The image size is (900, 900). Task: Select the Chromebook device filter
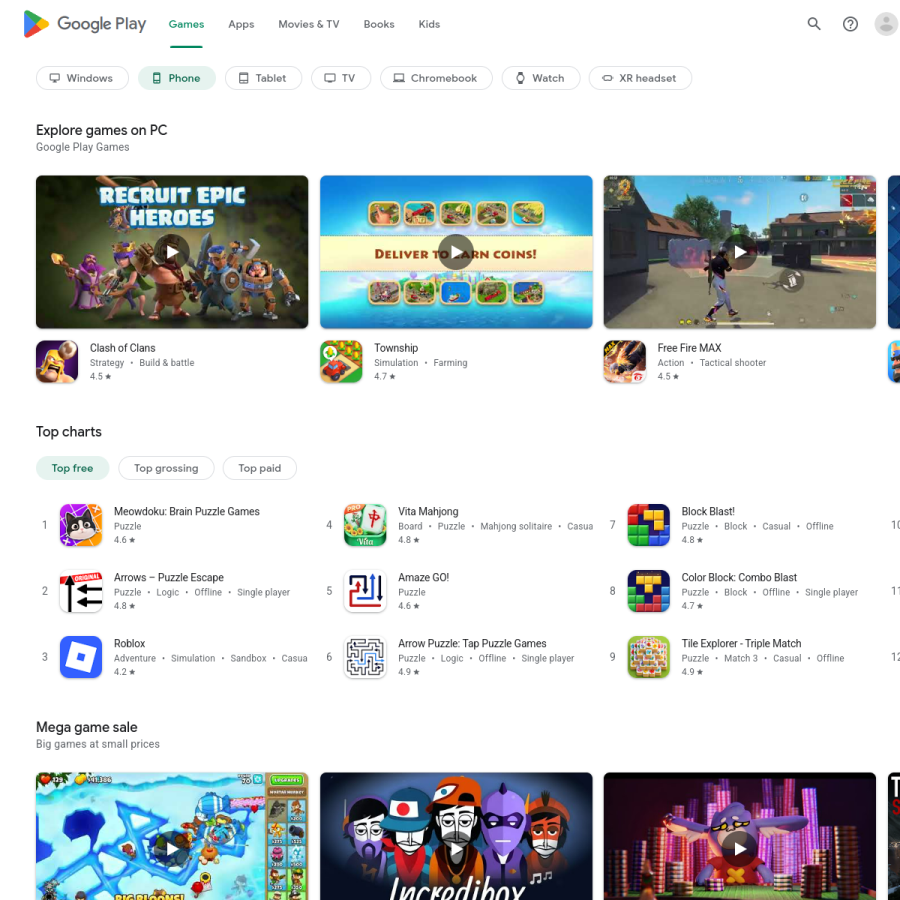436,78
